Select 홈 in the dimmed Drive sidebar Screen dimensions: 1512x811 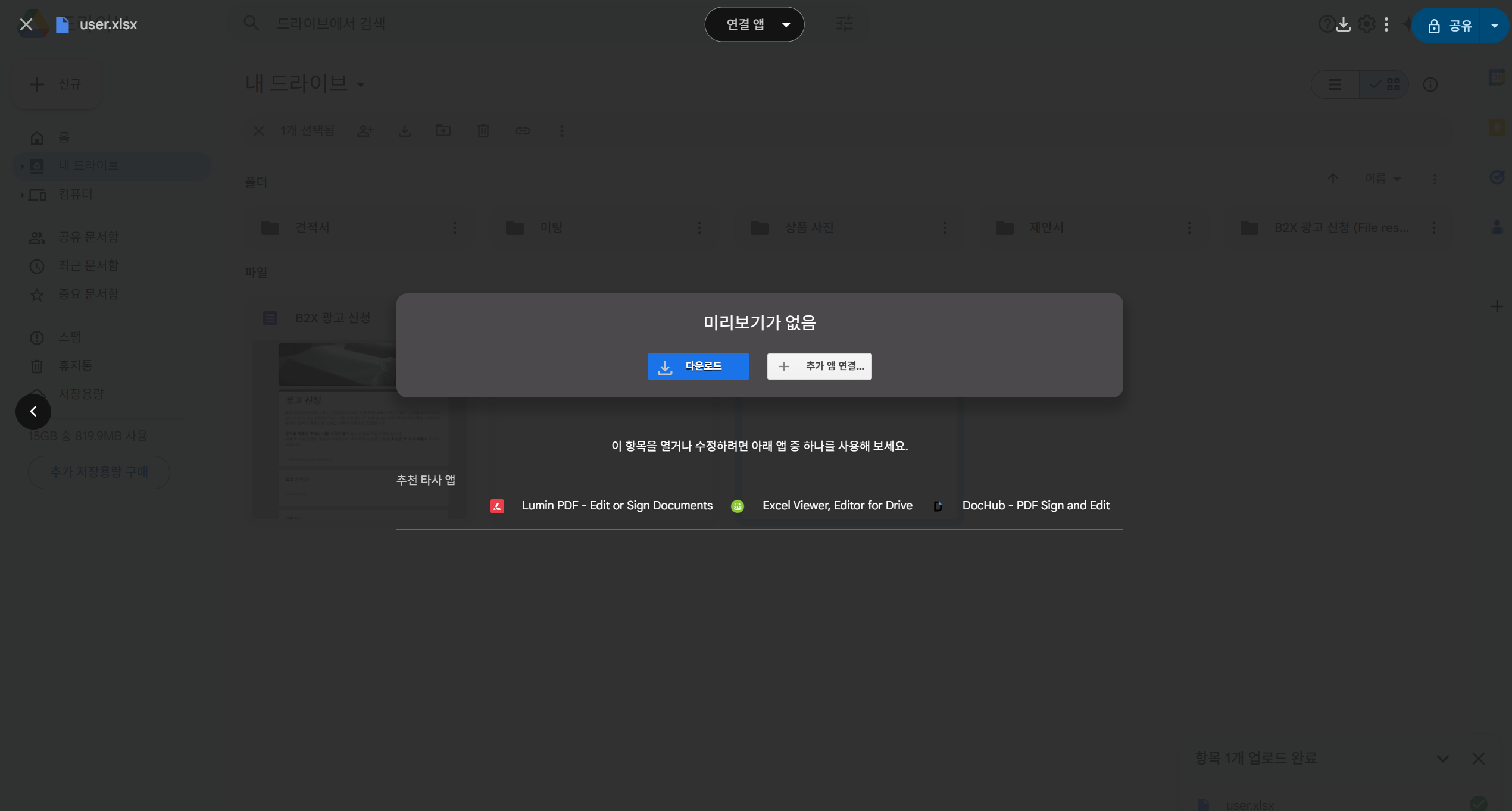112,137
